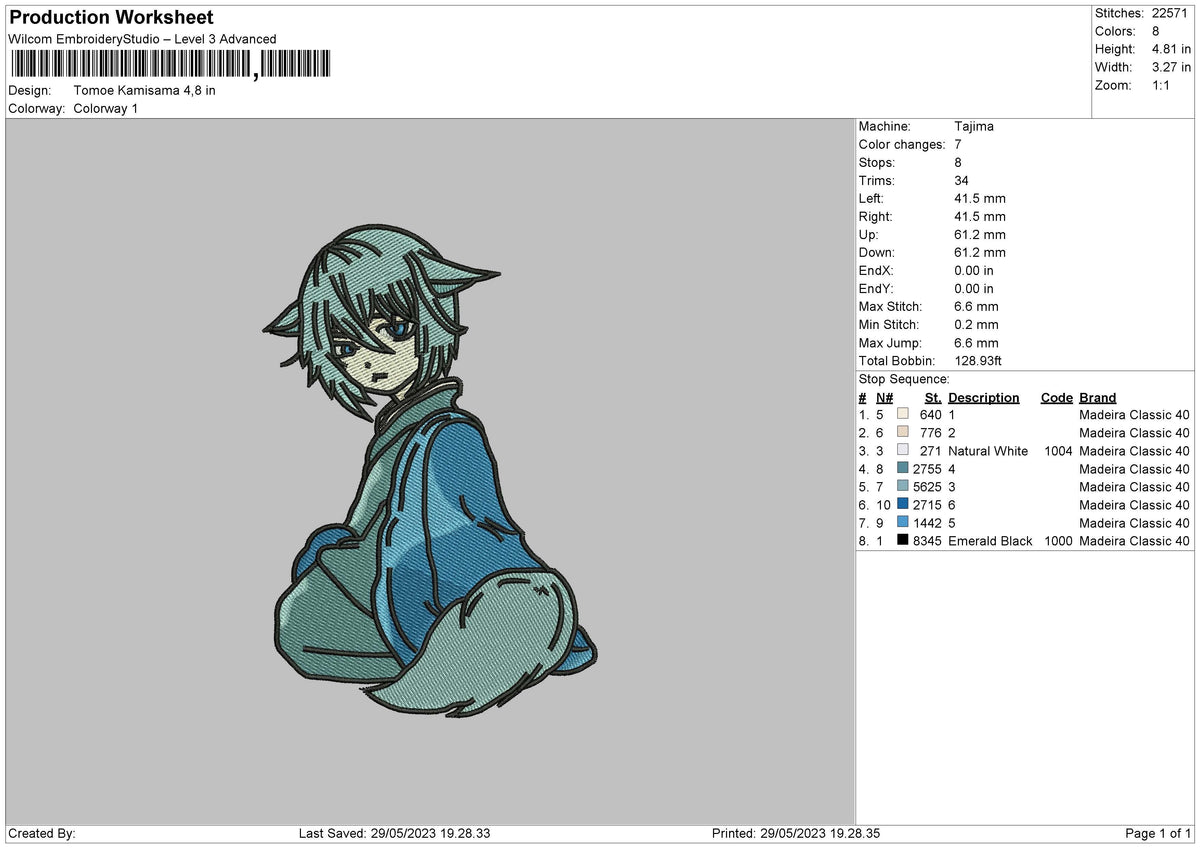Click the 'Brand' column header
1200x848 pixels.
coord(1098,397)
